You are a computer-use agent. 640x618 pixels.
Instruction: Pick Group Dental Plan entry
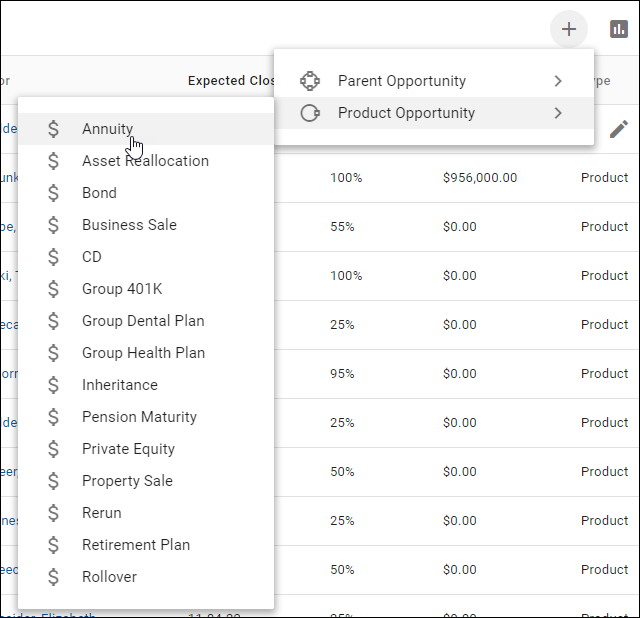(143, 321)
